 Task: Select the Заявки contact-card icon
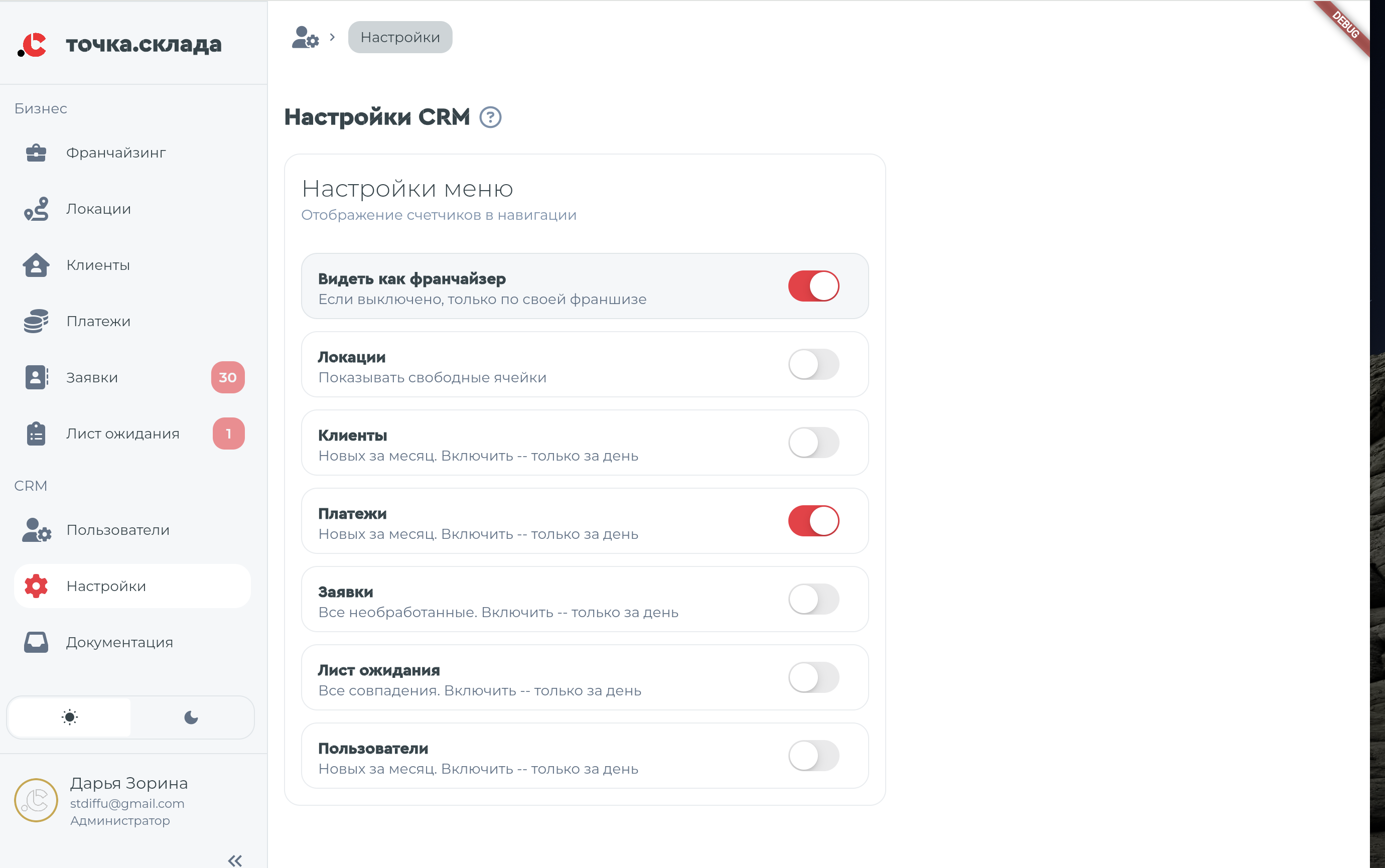pos(36,377)
